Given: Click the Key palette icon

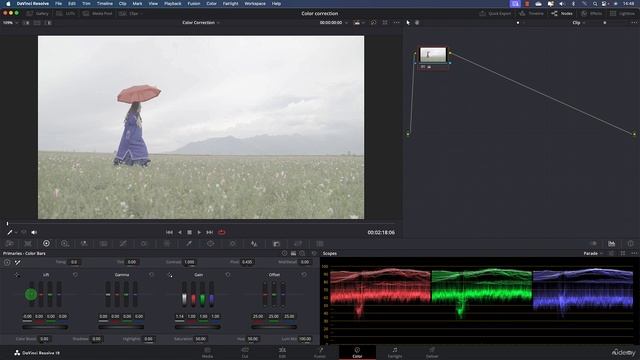Looking at the screenshot, I should tap(276, 244).
